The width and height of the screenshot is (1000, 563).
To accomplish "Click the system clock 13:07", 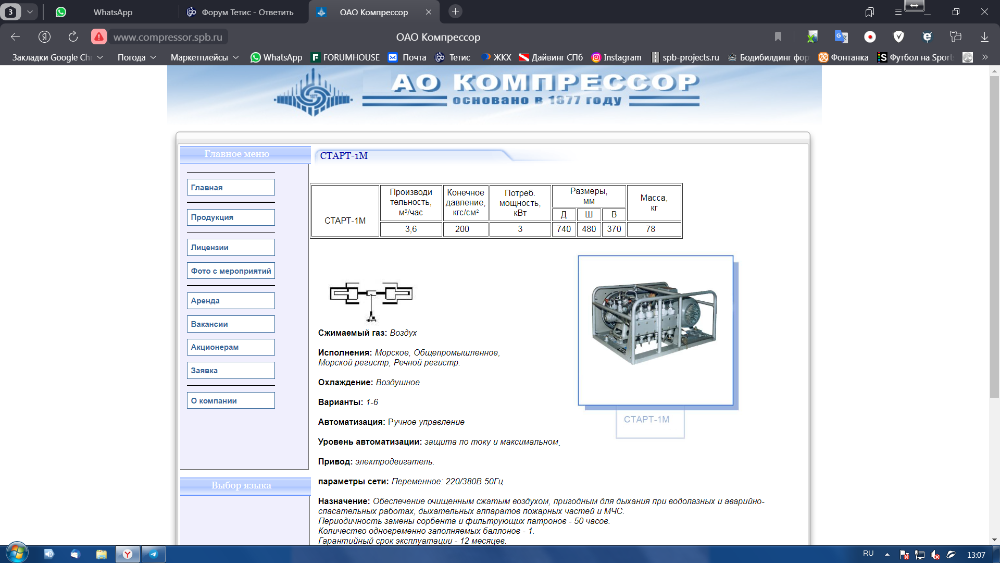I will coord(976,555).
